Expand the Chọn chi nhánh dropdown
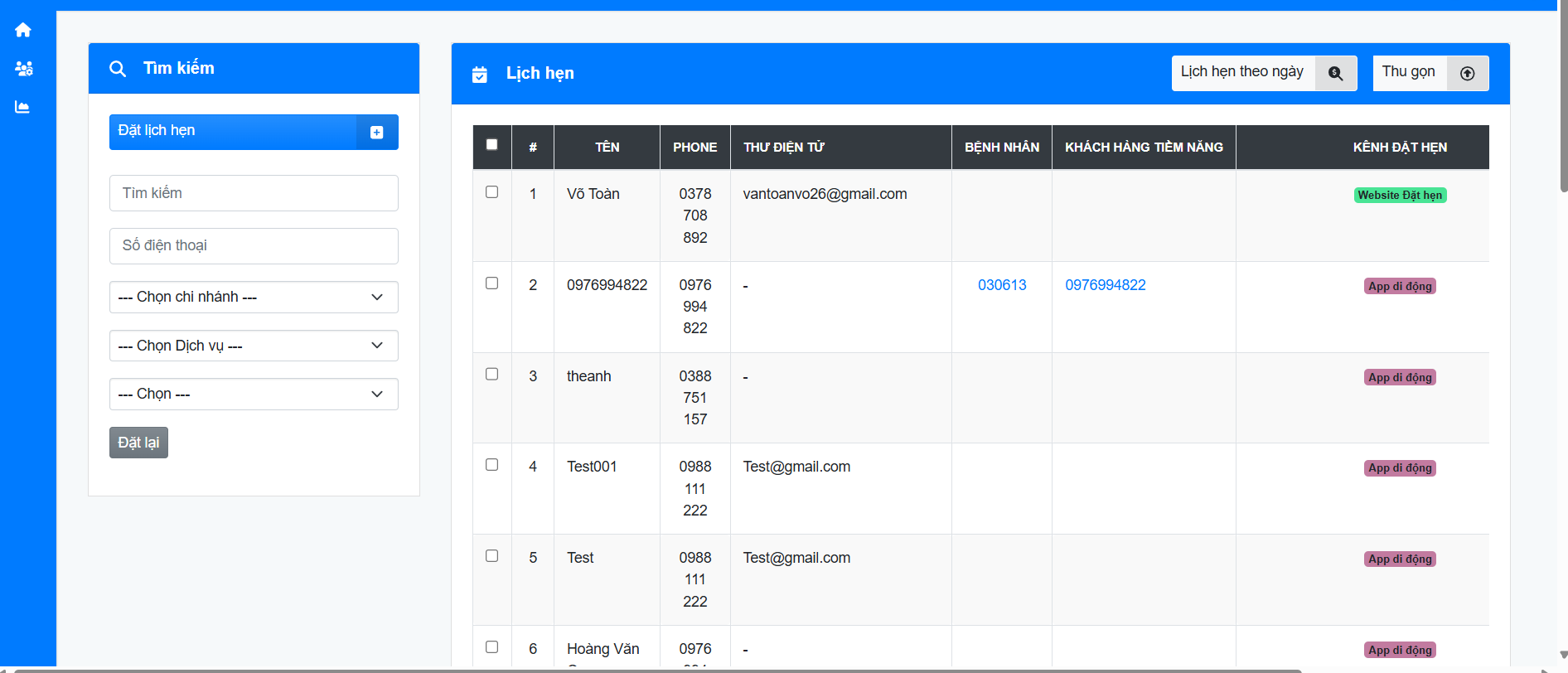This screenshot has width=1568, height=673. [x=254, y=298]
